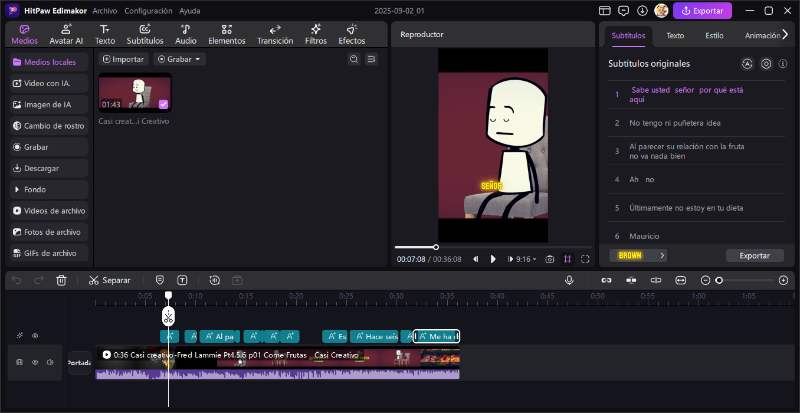This screenshot has width=800, height=413.
Task: Open GIFs de archivo section
Action: 48,253
